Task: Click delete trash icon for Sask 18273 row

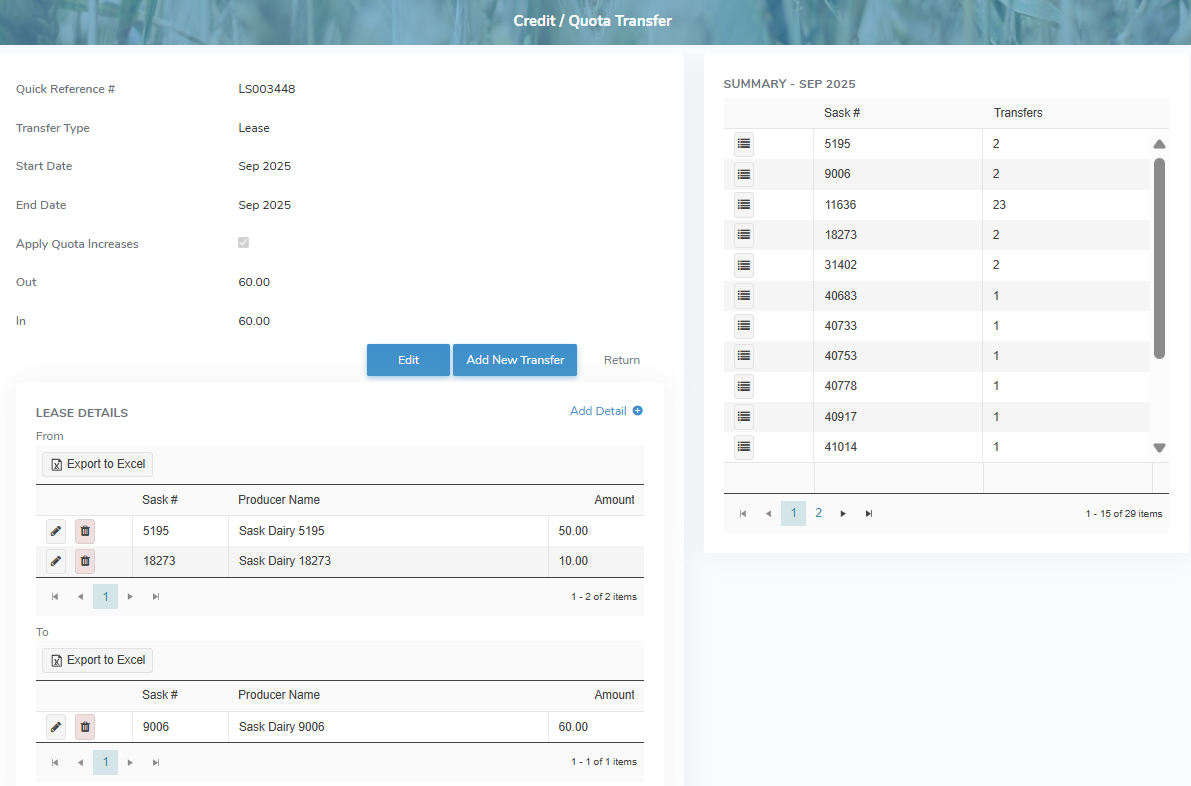Action: [x=85, y=561]
